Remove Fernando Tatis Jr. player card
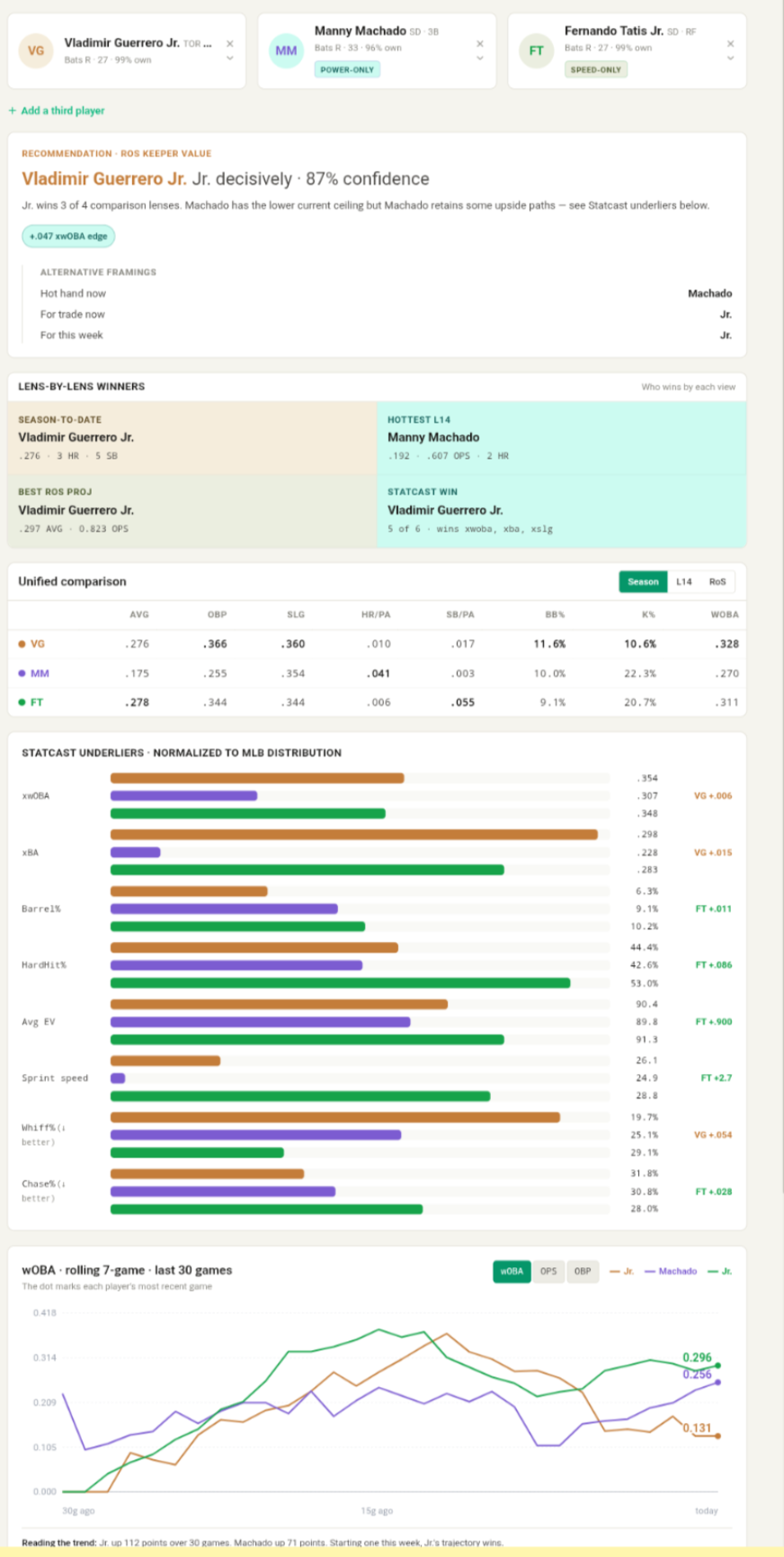This screenshot has width=784, height=1557. 730,43
